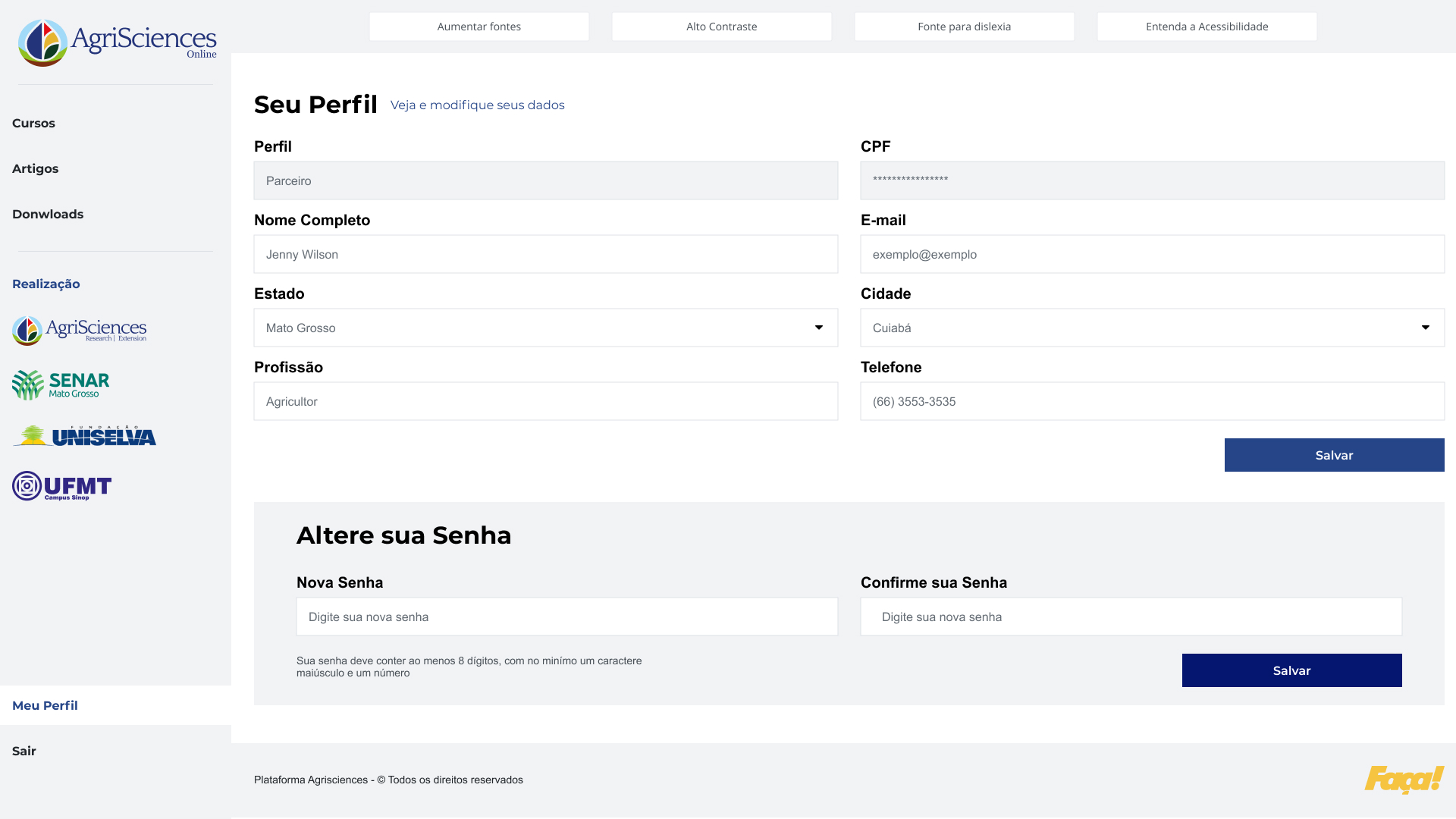The height and width of the screenshot is (819, 1456).
Task: Toggle Aumentar fontes option
Action: [x=479, y=27]
